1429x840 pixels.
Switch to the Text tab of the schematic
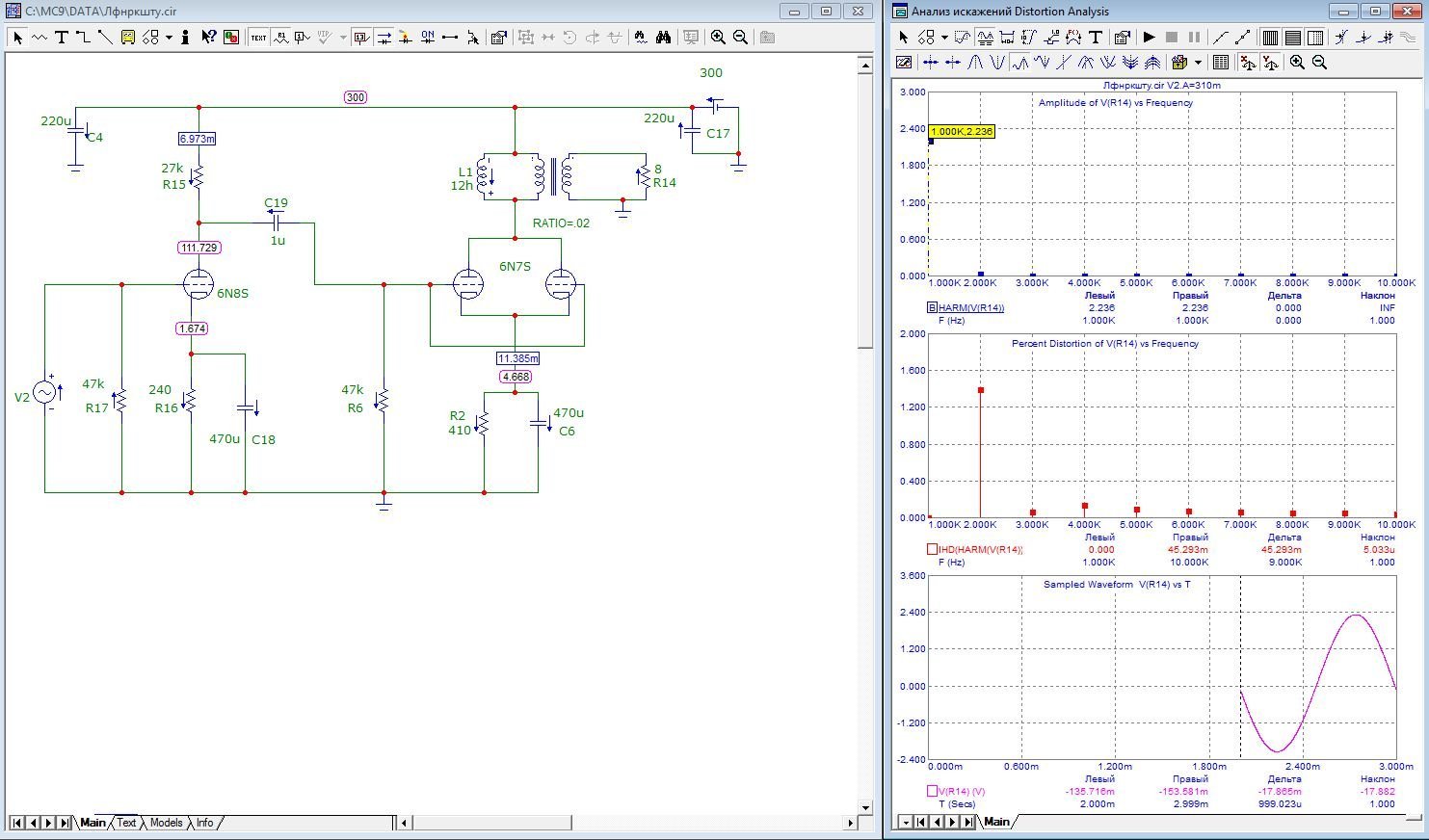(126, 823)
